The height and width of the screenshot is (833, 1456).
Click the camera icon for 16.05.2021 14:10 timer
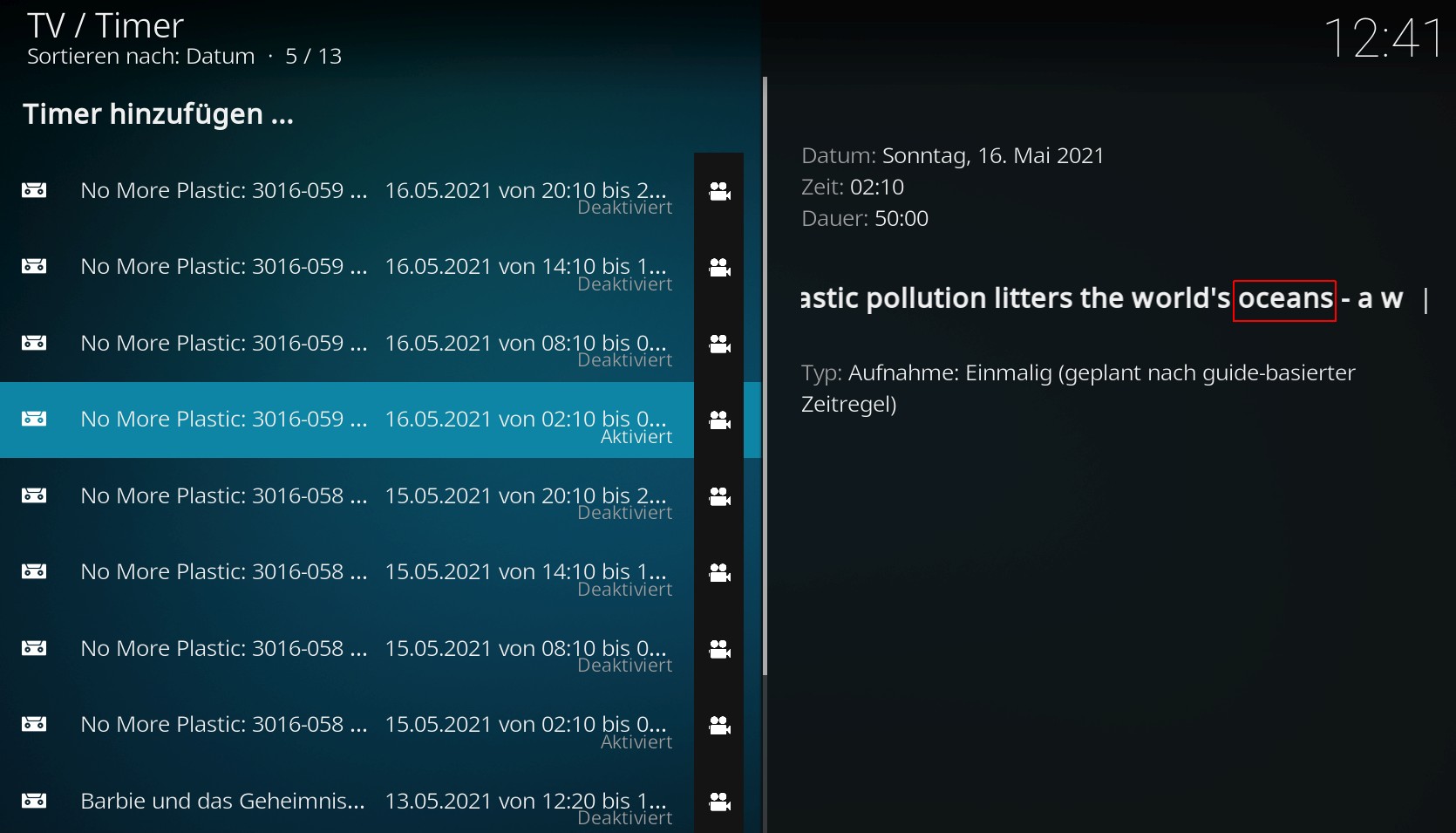point(719,267)
